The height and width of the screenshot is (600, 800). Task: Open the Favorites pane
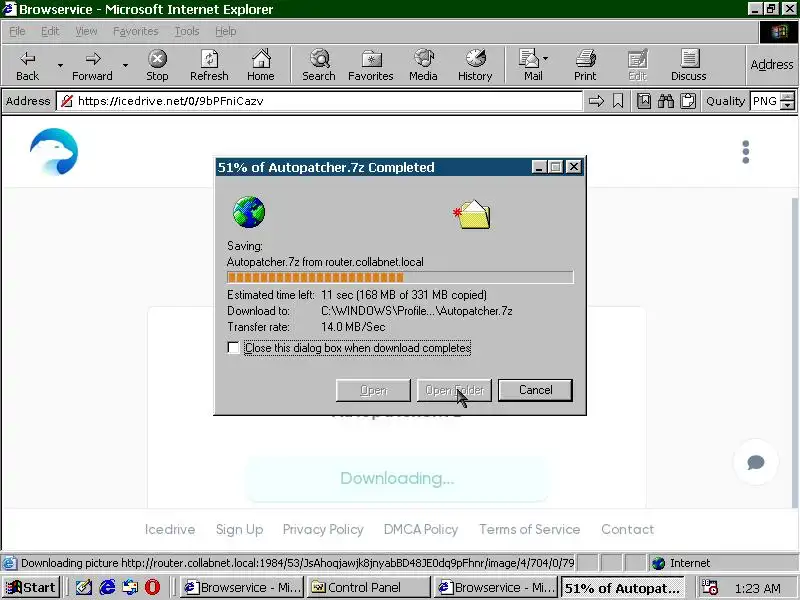point(371,65)
